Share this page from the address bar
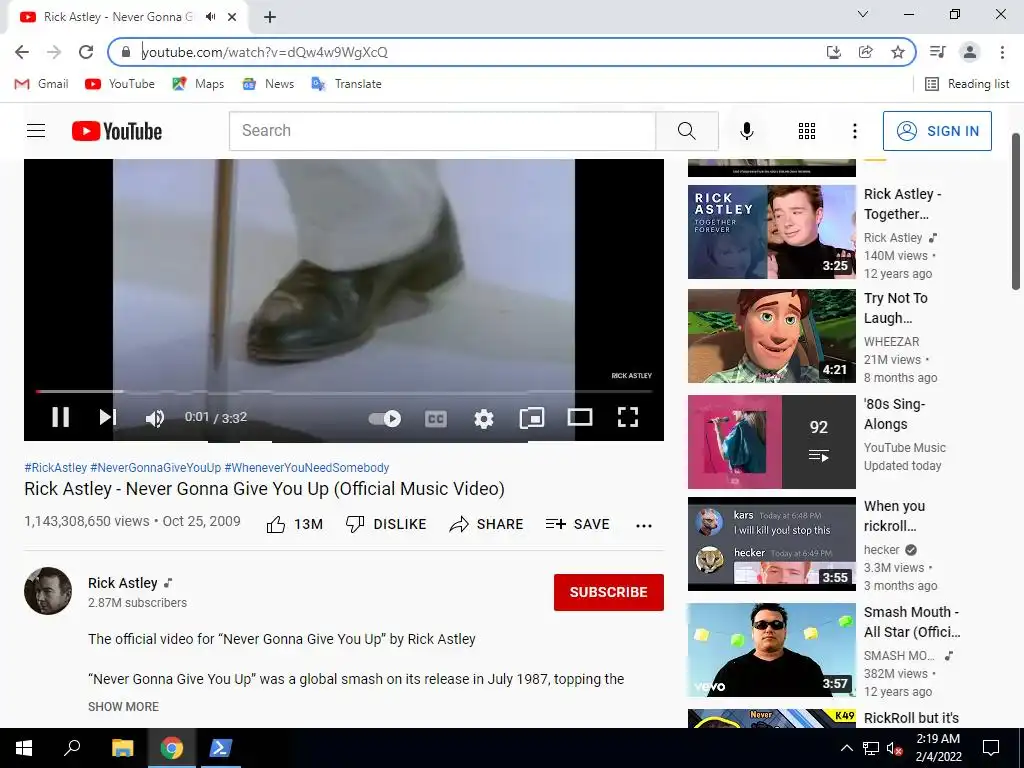 [x=865, y=52]
